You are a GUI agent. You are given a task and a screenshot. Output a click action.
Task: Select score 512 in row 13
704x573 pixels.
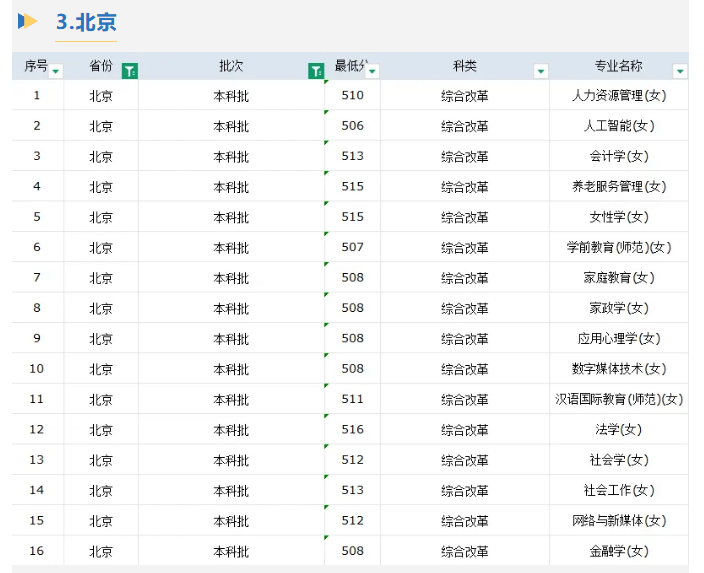[352, 460]
